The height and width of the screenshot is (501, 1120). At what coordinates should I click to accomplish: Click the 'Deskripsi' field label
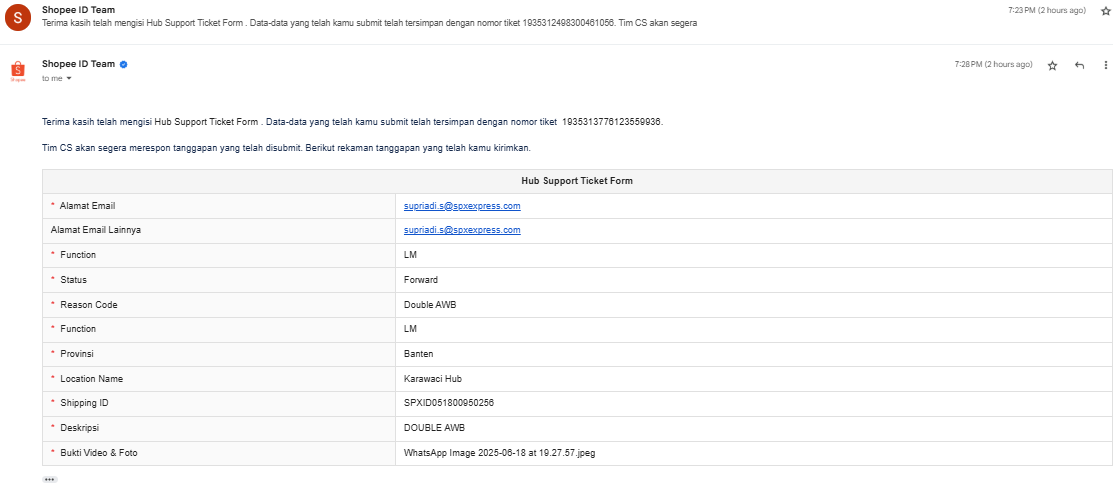[x=79, y=427]
